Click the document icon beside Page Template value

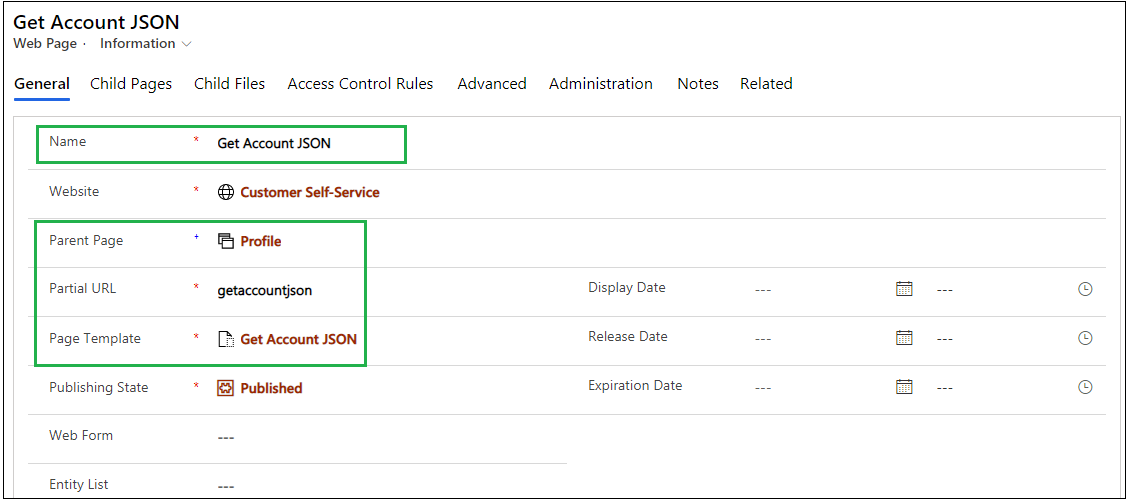pyautogui.click(x=226, y=339)
